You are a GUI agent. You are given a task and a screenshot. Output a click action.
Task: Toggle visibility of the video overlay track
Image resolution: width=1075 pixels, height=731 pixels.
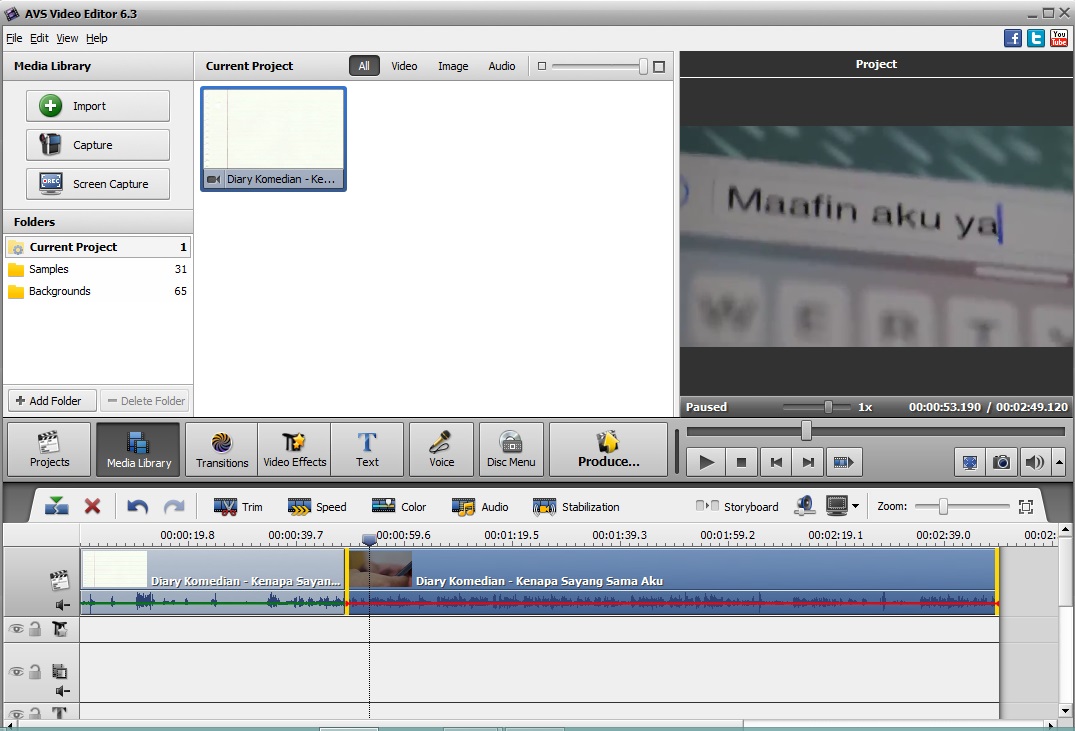[x=16, y=672]
